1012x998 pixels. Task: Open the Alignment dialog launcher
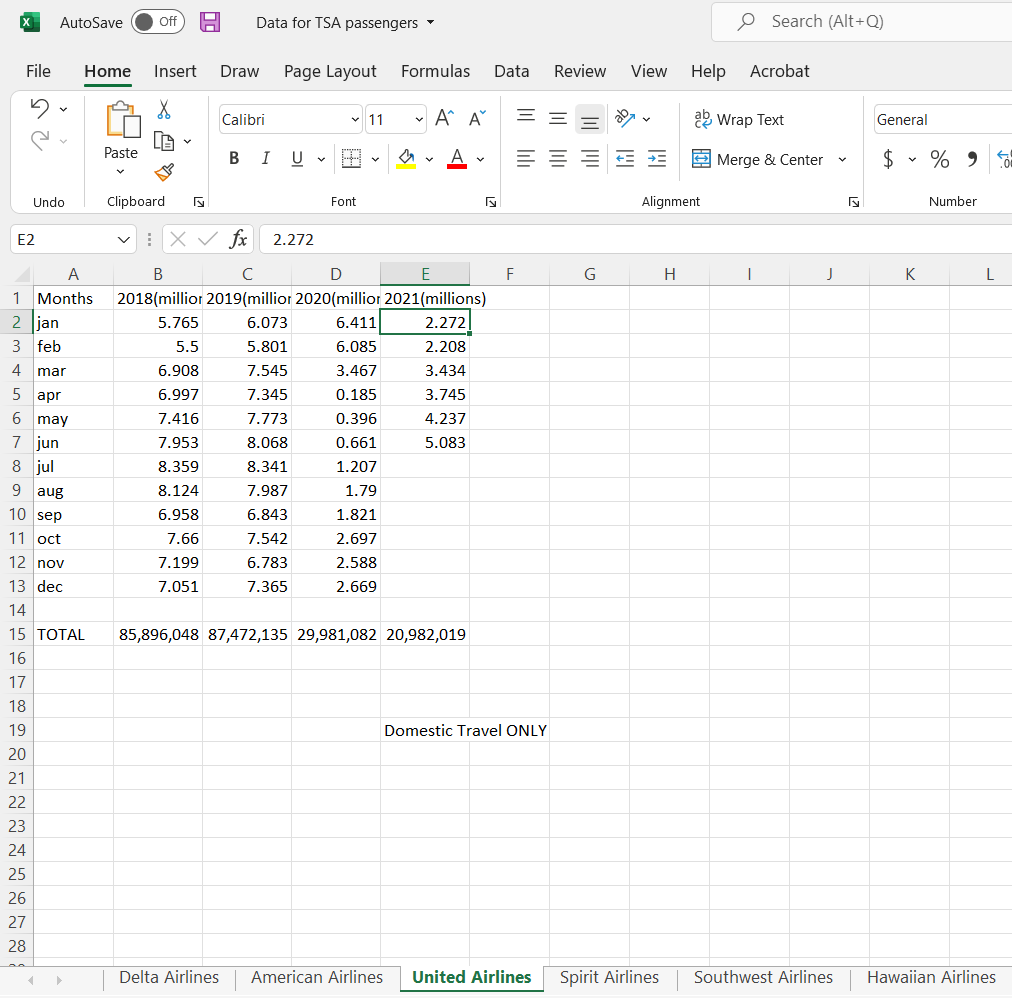pyautogui.click(x=854, y=202)
